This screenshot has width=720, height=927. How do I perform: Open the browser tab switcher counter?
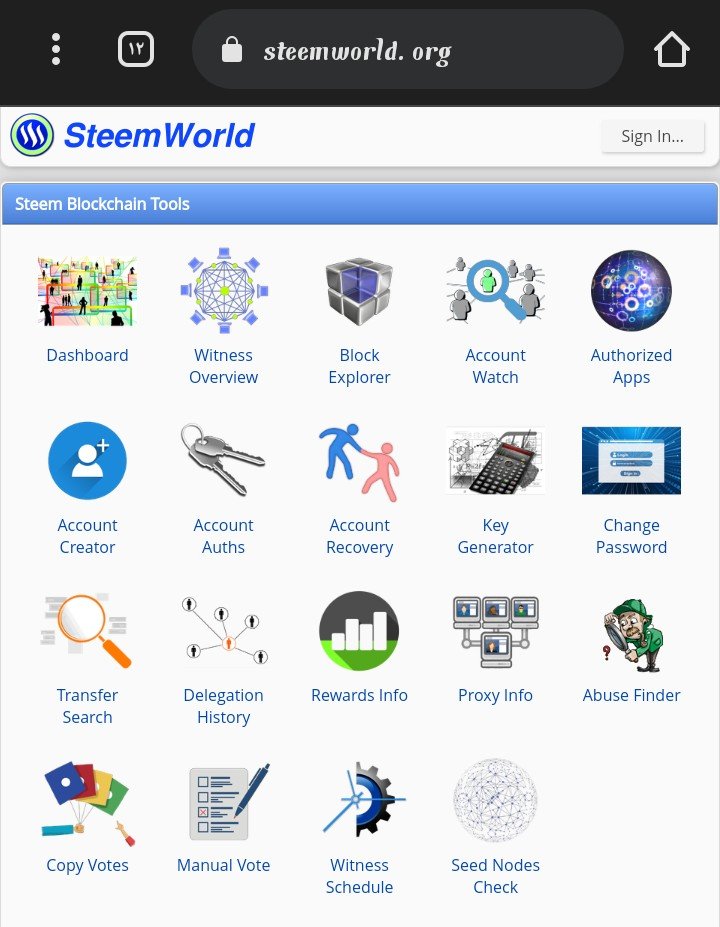coord(136,49)
